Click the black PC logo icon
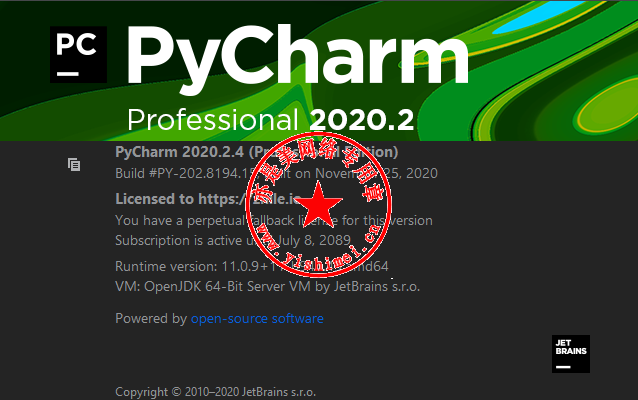The width and height of the screenshot is (638, 400). [x=79, y=55]
